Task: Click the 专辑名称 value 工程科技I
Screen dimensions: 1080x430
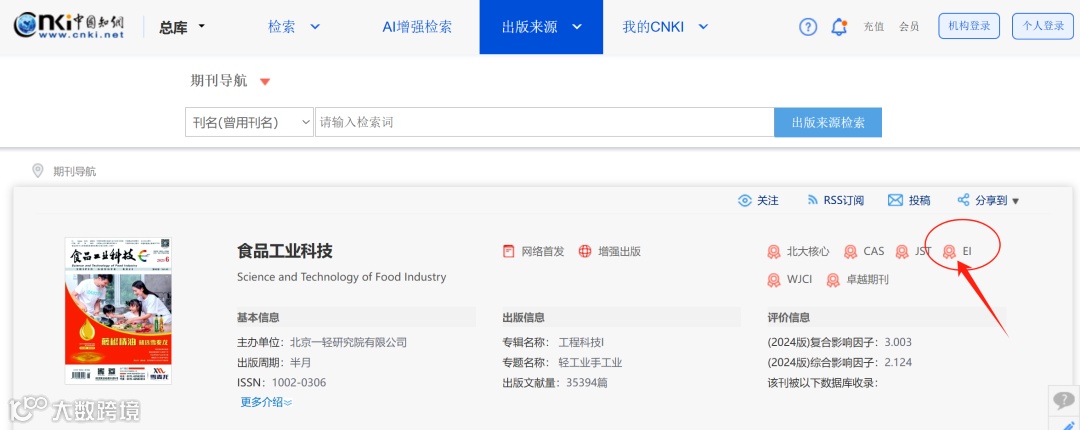Action: click(581, 342)
